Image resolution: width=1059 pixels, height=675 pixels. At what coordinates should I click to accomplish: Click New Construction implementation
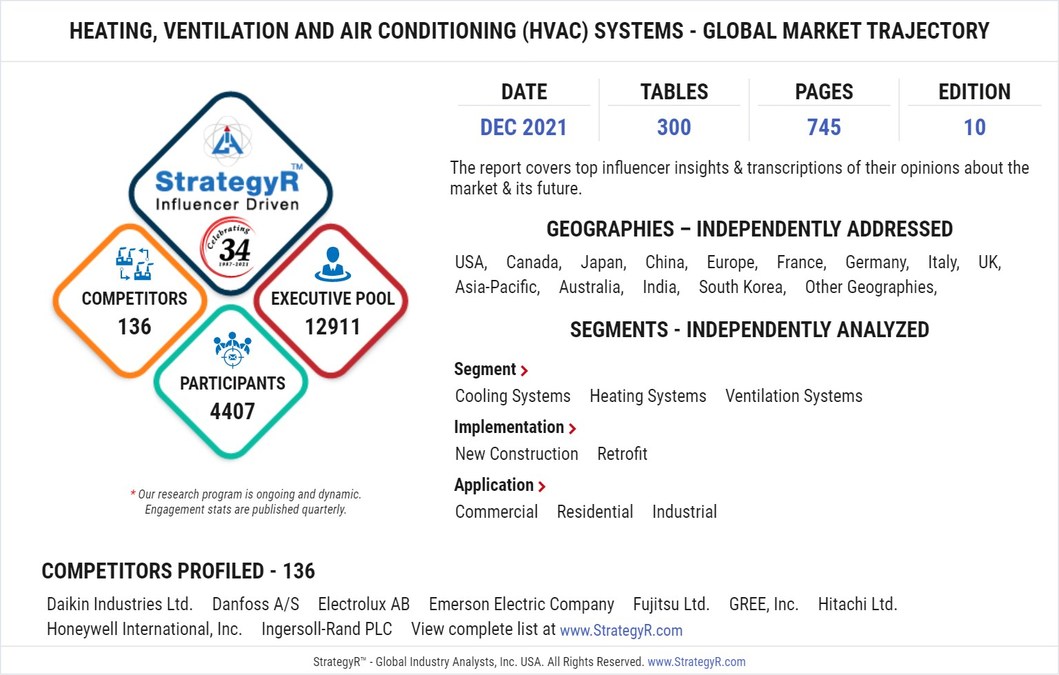click(x=517, y=454)
